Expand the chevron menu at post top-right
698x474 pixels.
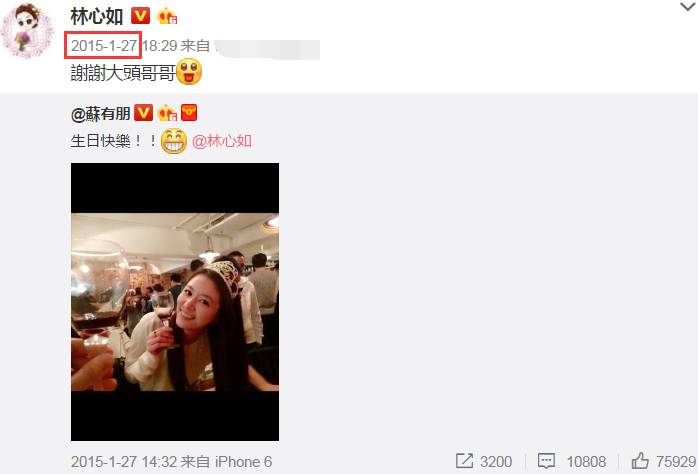[688, 7]
